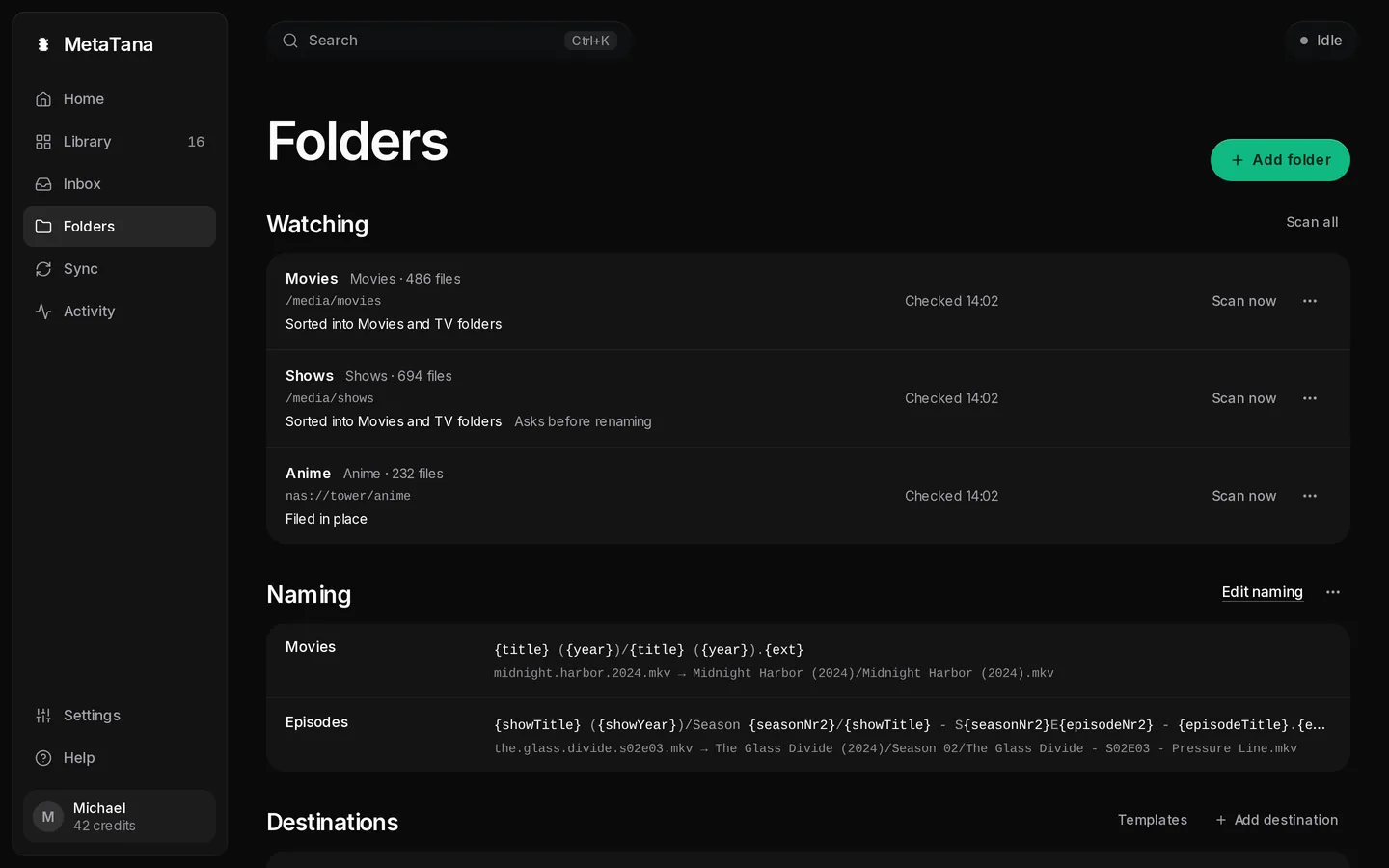Image resolution: width=1389 pixels, height=868 pixels.
Task: Click the Activity pulse icon
Action: (x=43, y=312)
